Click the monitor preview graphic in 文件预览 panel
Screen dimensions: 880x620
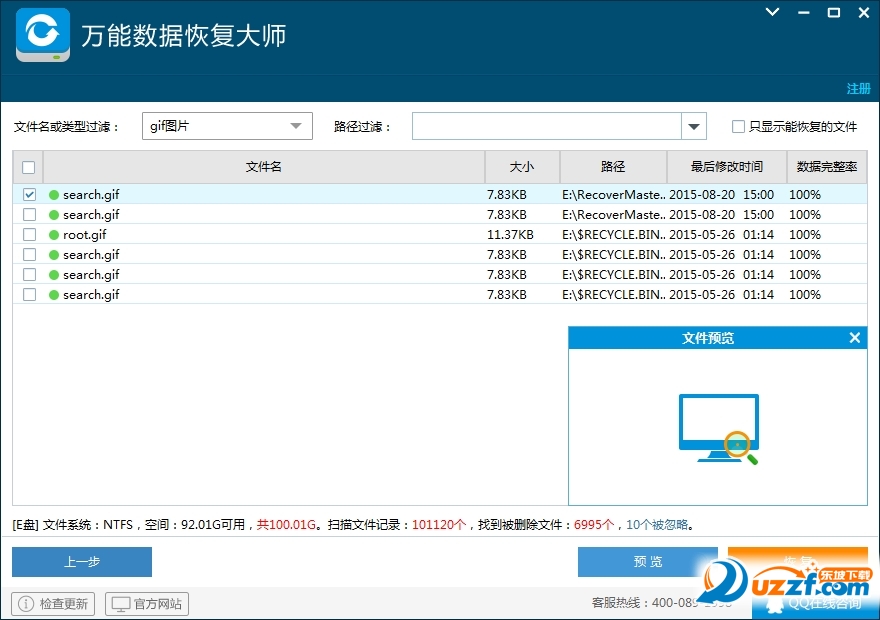tap(717, 430)
